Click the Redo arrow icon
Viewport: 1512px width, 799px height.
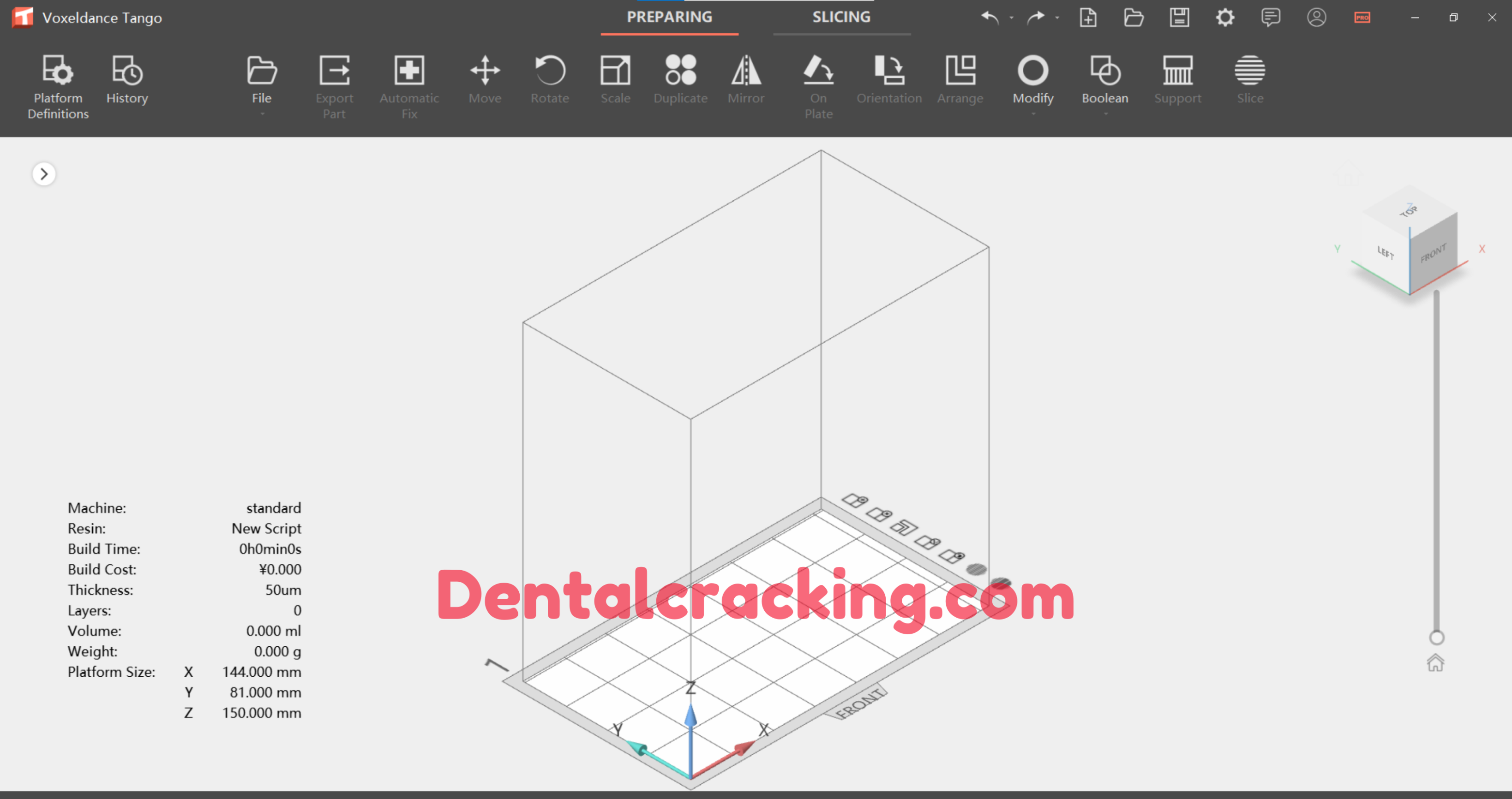1036,18
